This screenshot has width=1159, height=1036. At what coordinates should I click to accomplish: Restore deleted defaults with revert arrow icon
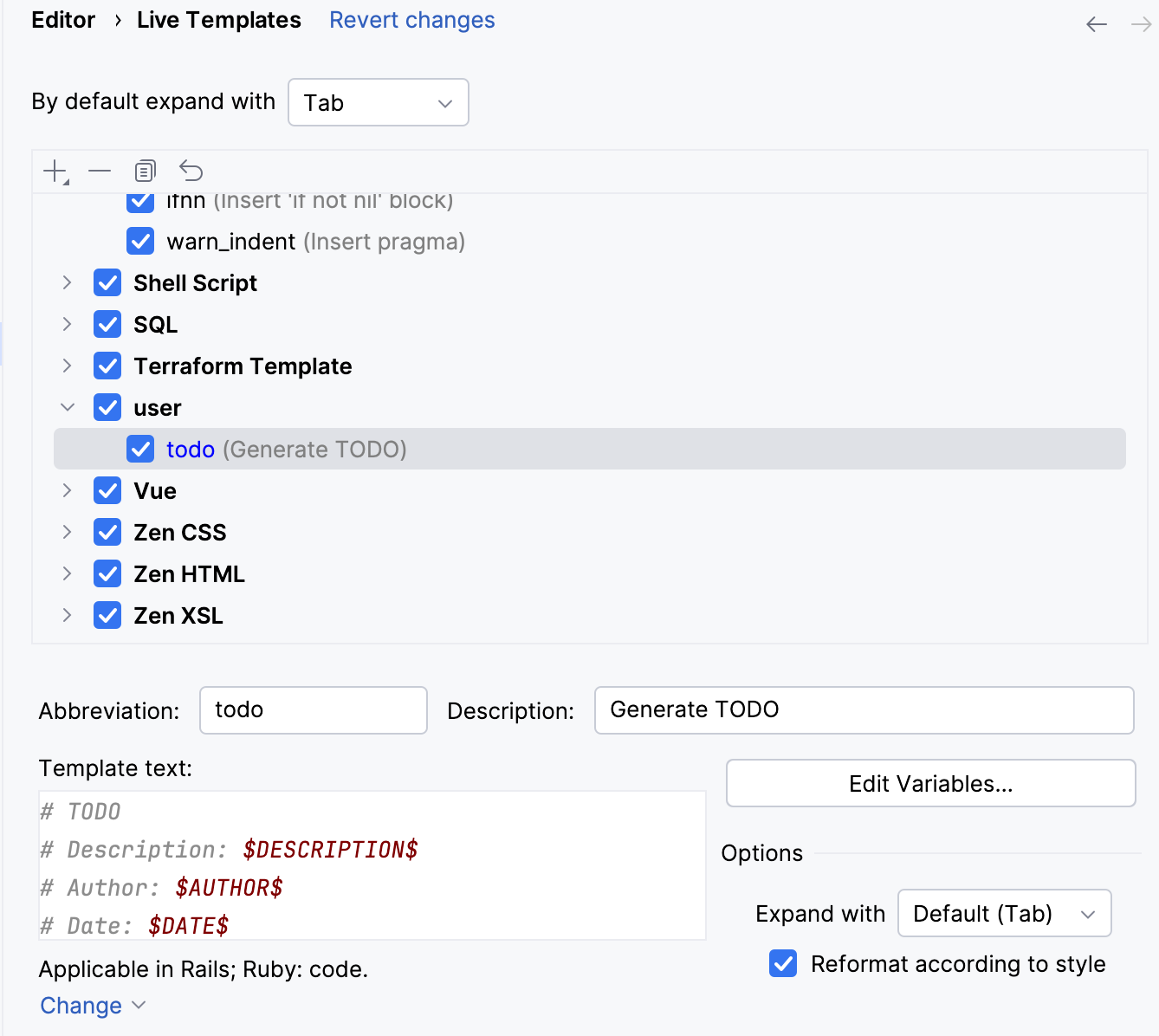pos(191,171)
